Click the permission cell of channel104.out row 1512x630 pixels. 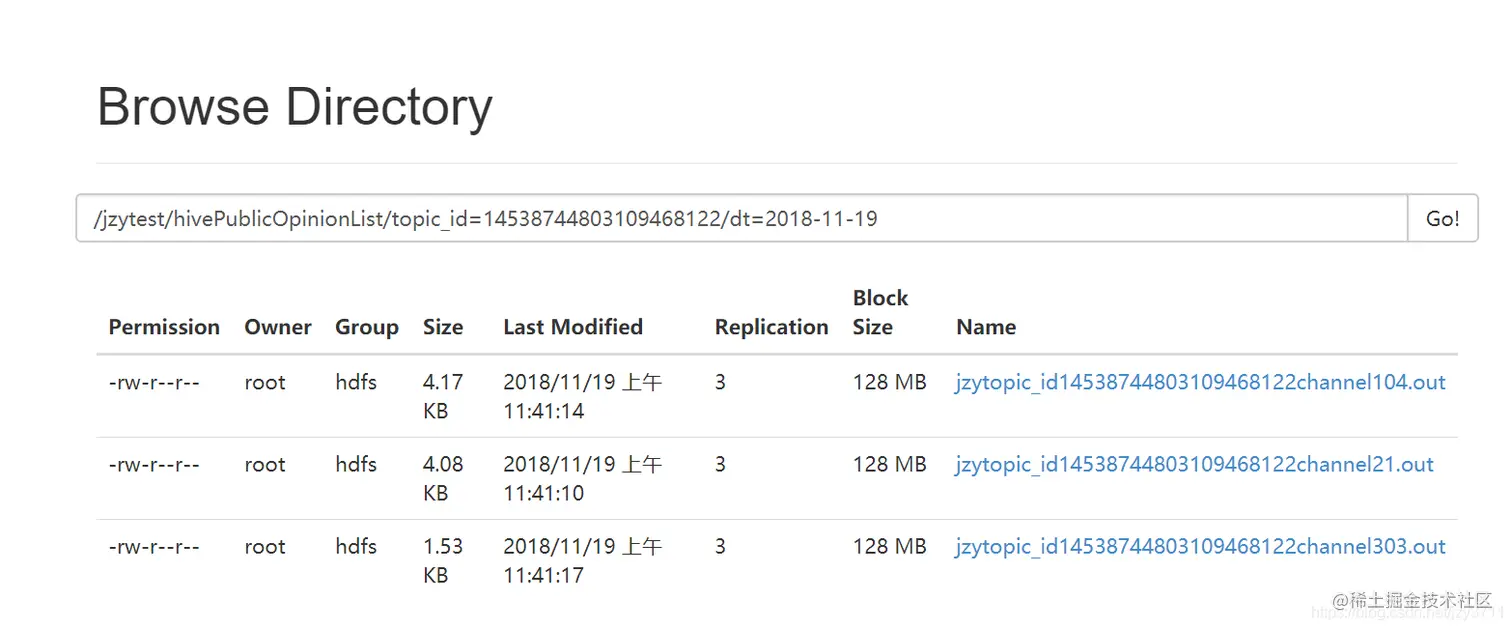154,382
